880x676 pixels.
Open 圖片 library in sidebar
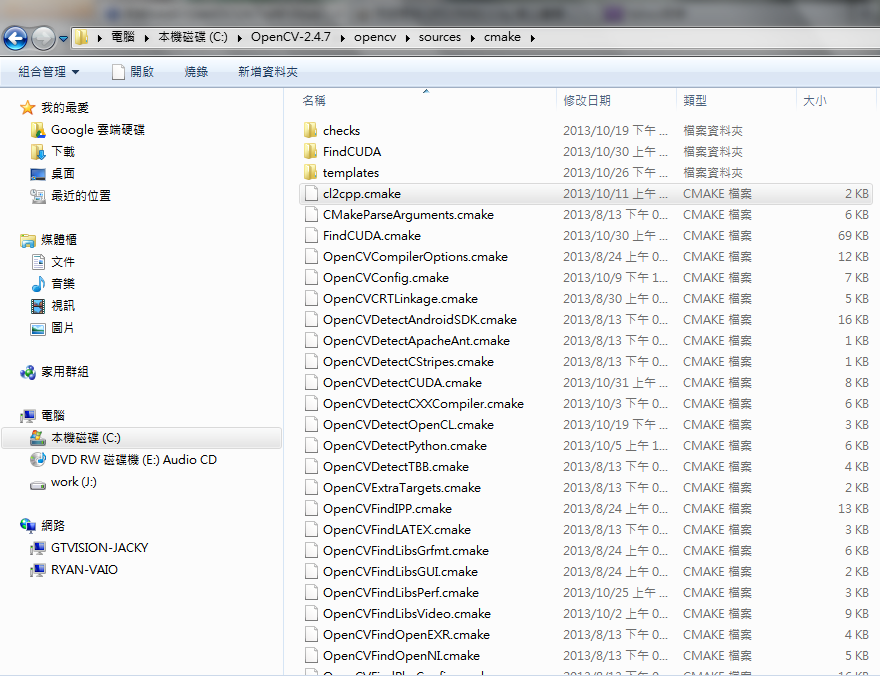(52, 328)
